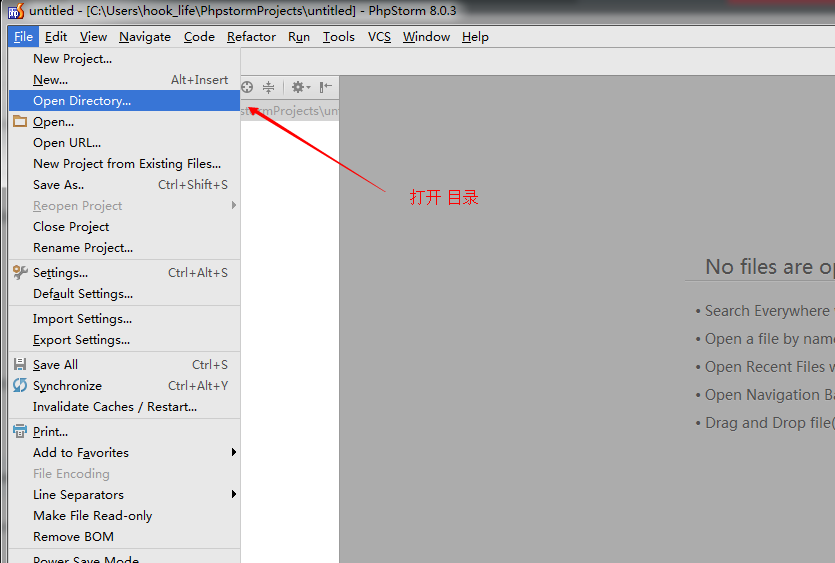Expand the Add to Favorites submenu arrow

point(233,452)
